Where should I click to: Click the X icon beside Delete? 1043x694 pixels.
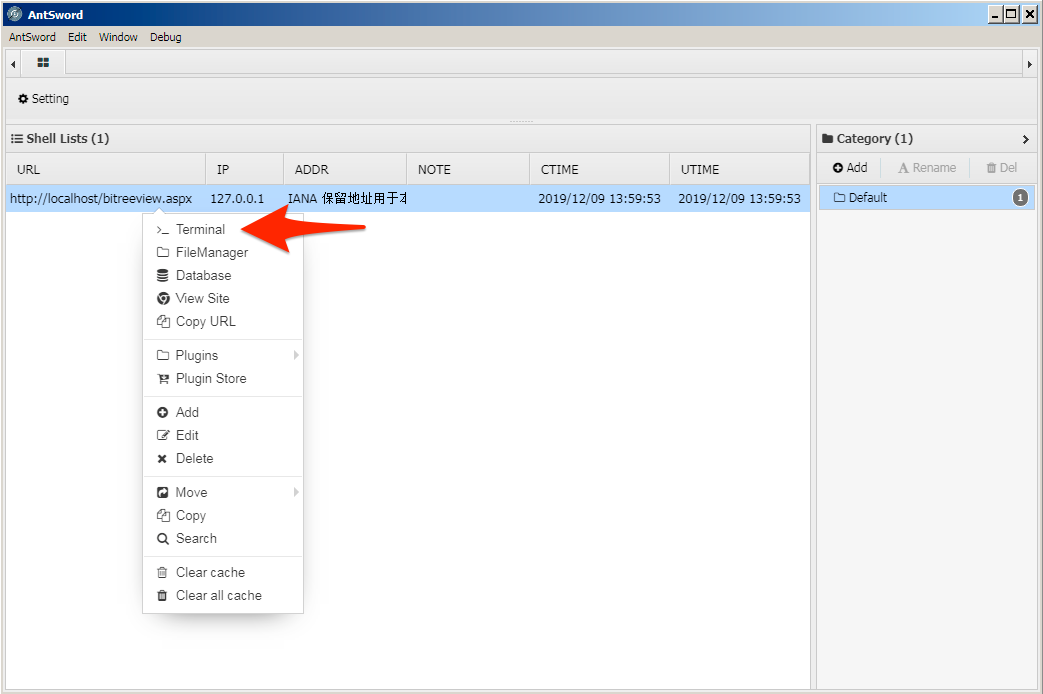(x=162, y=458)
